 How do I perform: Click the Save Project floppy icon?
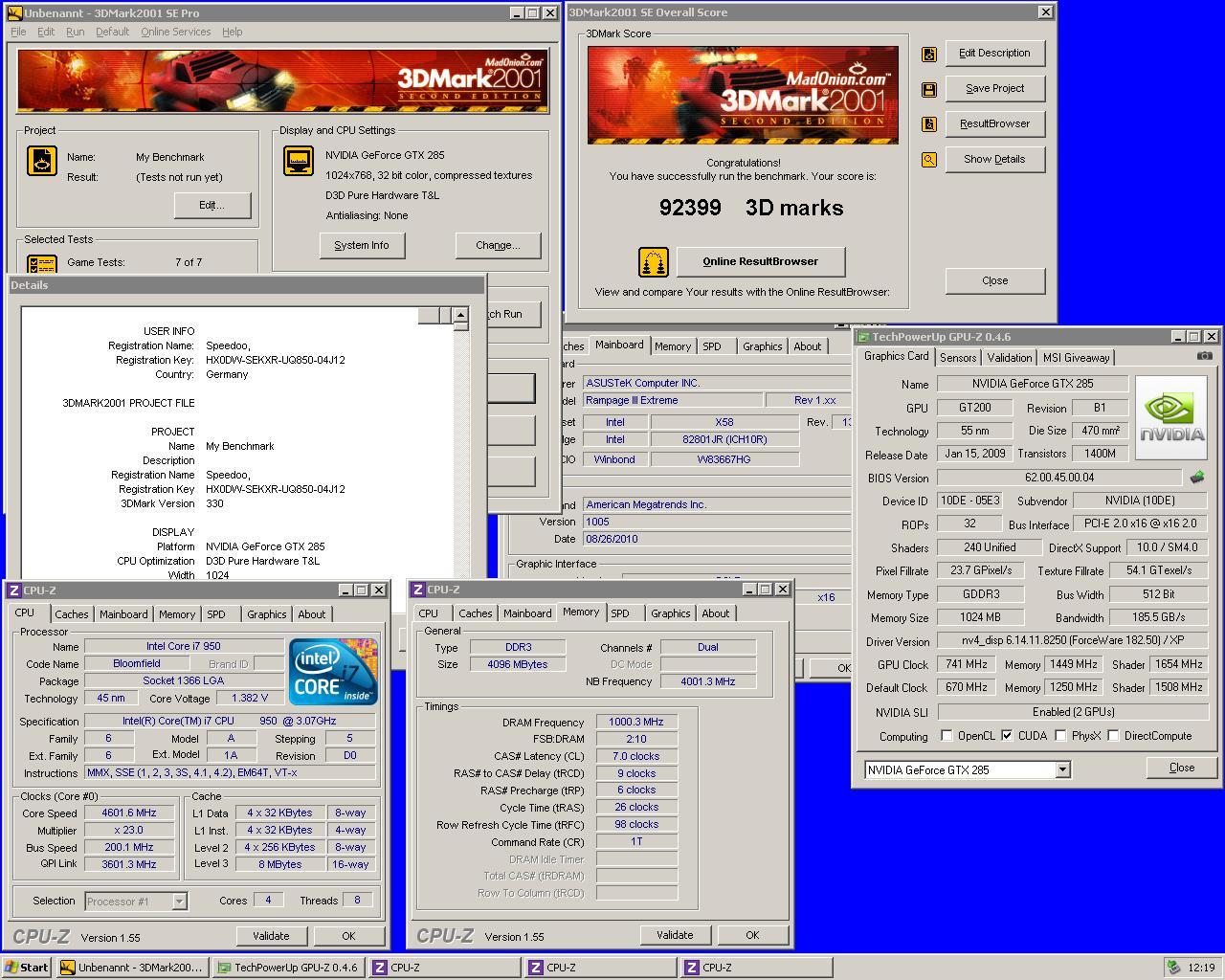click(x=928, y=89)
